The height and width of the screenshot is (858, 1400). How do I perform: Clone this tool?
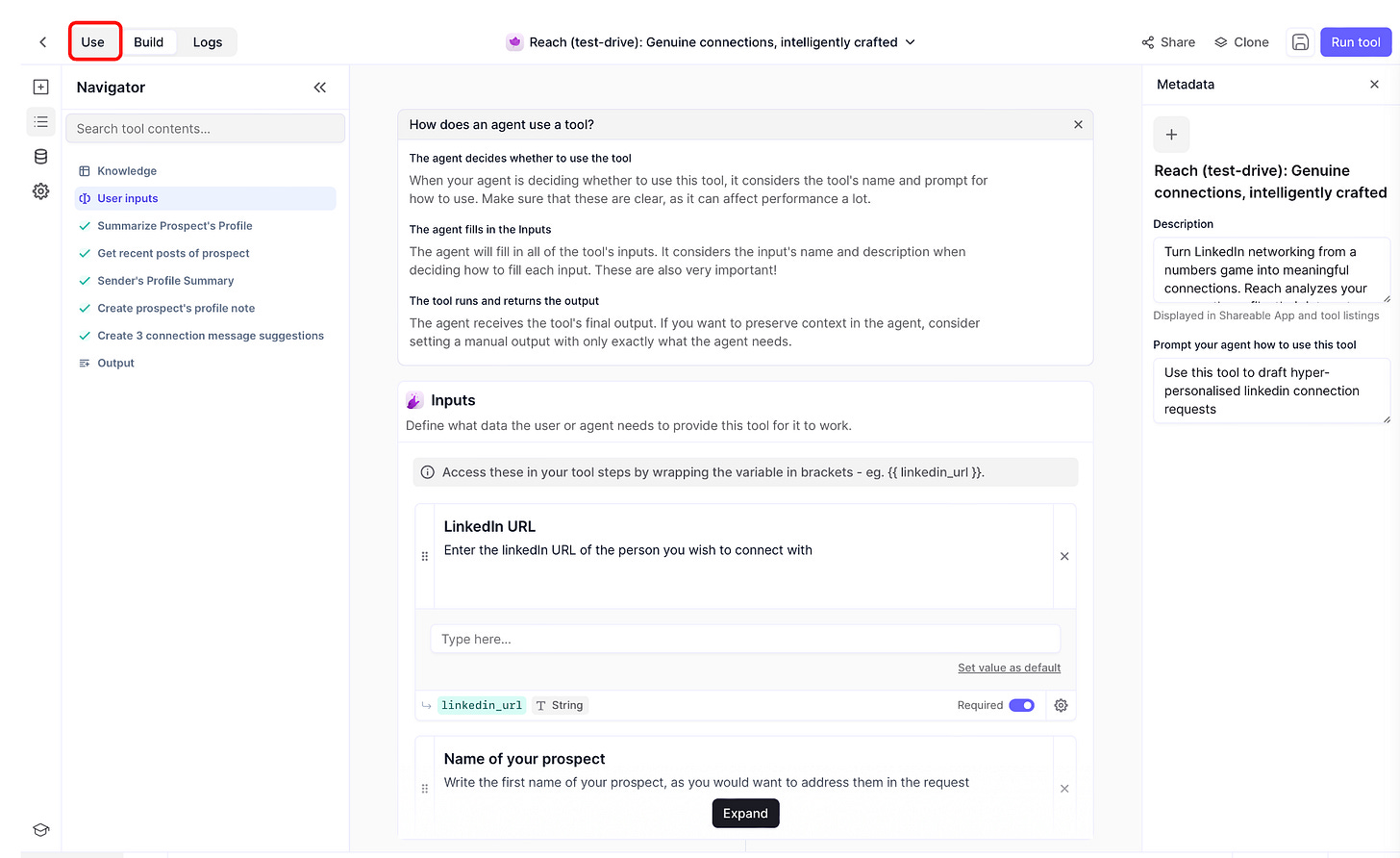(1241, 42)
